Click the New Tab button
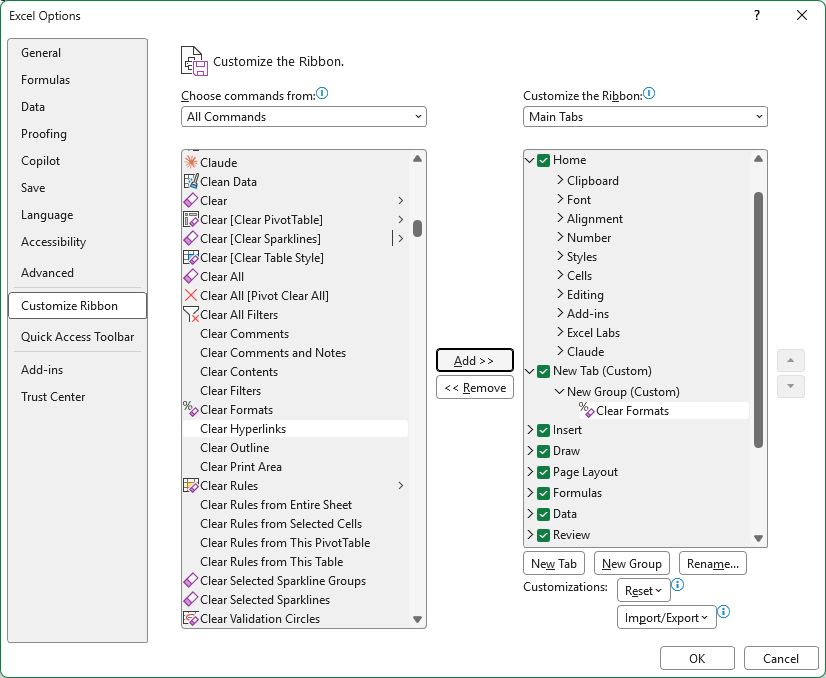Screen dimensions: 826x678 (x=554, y=564)
